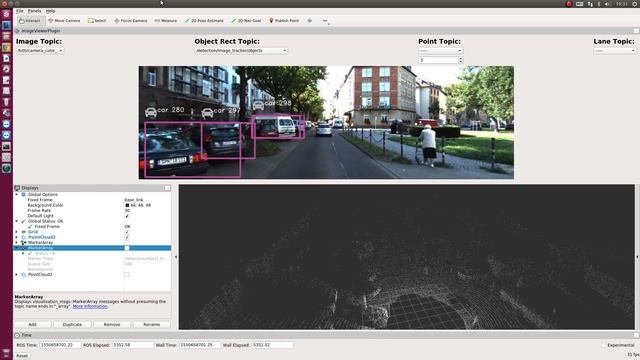Activate the Focus Camera tool
Screen dimensions: 640x360
click(x=131, y=20)
